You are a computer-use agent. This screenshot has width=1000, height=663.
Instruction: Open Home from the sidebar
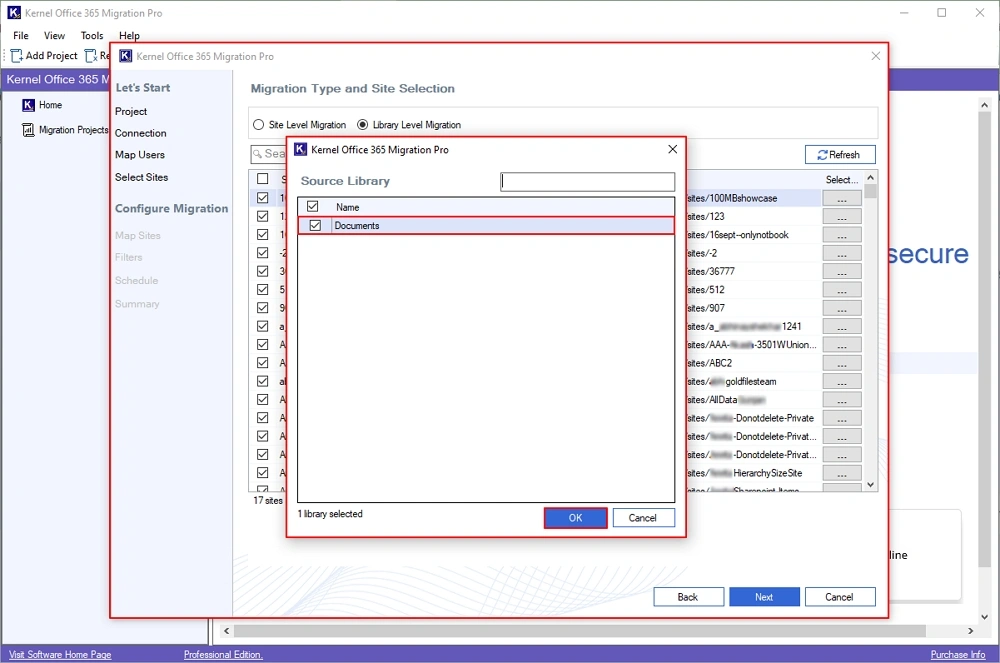click(x=46, y=104)
